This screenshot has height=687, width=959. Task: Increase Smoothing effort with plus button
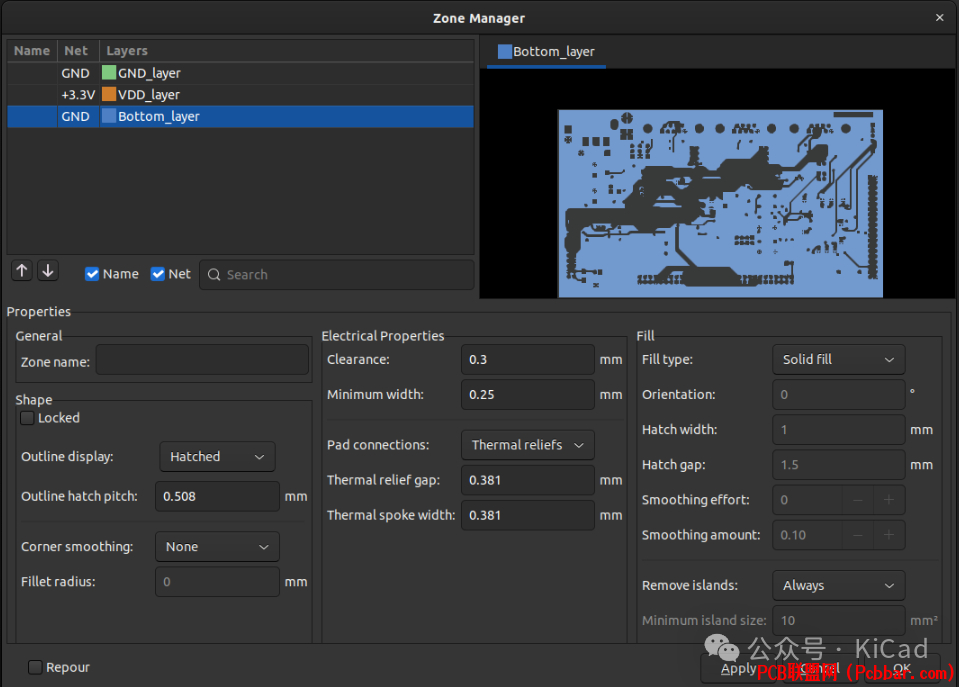889,500
